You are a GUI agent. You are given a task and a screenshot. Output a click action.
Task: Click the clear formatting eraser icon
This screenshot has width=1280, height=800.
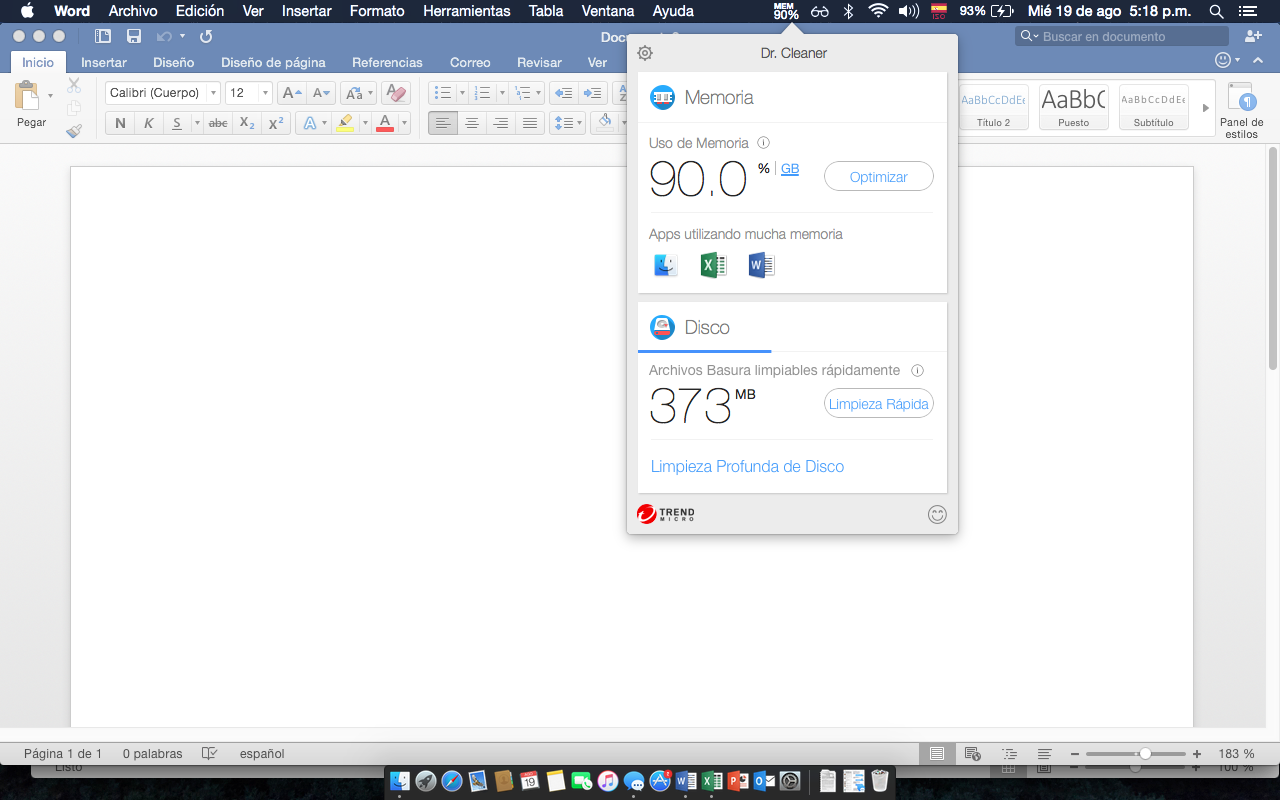396,93
